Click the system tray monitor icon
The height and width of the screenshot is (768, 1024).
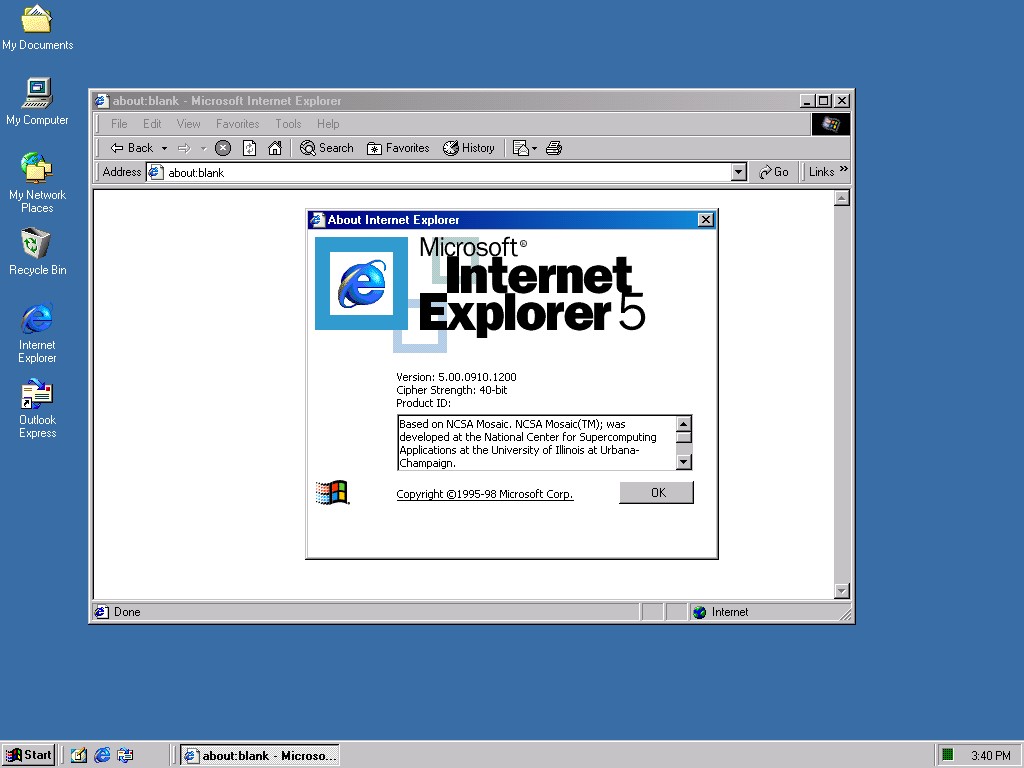point(948,755)
